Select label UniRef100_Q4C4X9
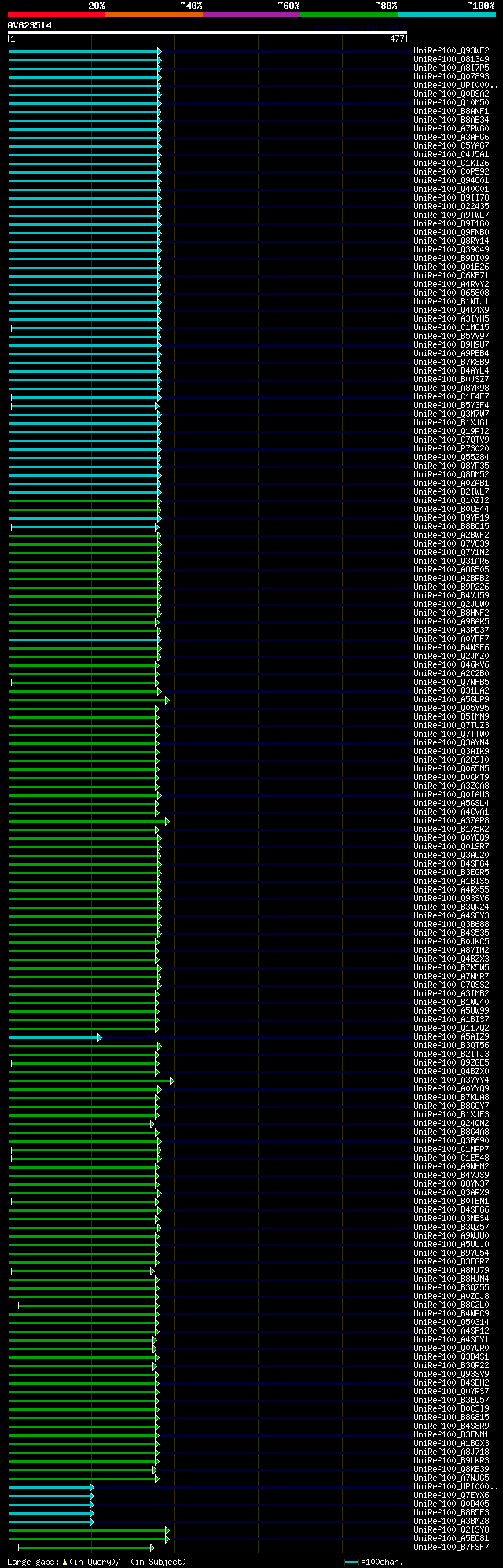 pos(451,310)
